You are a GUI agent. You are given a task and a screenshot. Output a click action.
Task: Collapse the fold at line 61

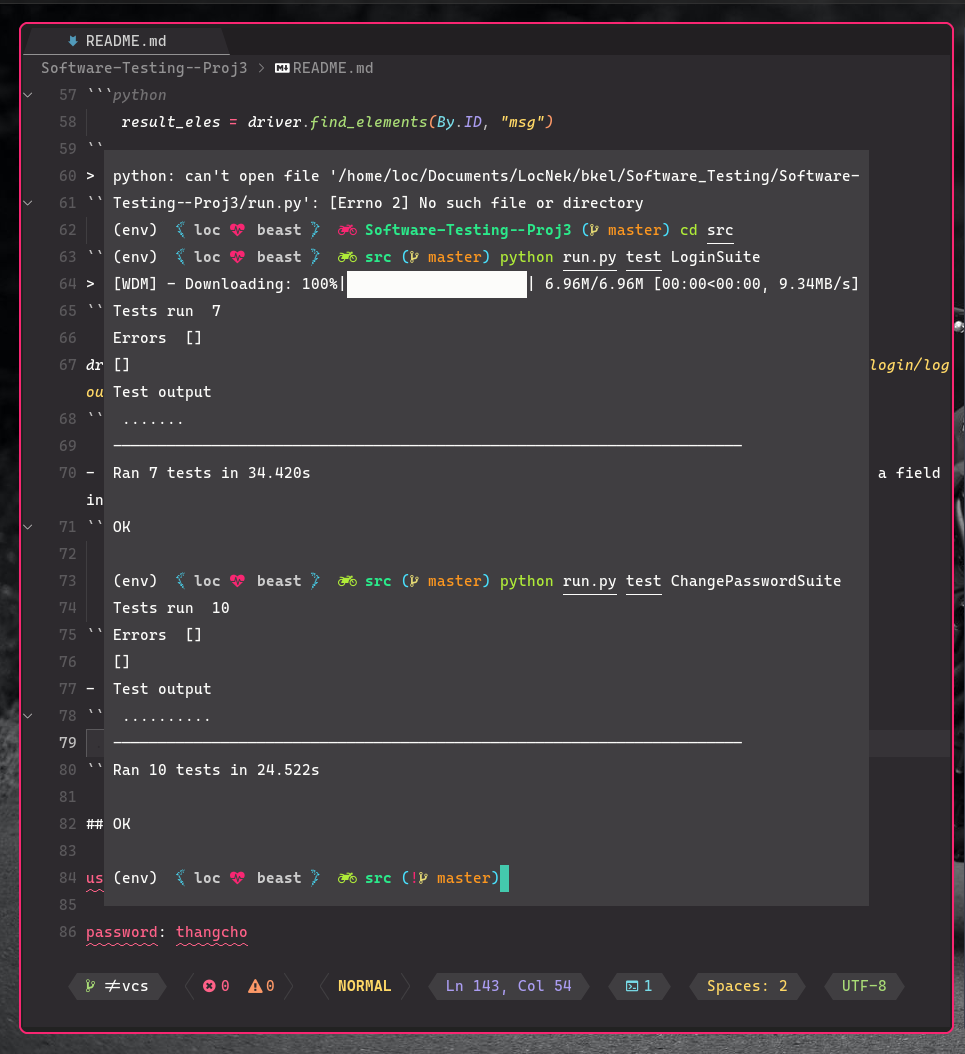click(x=28, y=202)
